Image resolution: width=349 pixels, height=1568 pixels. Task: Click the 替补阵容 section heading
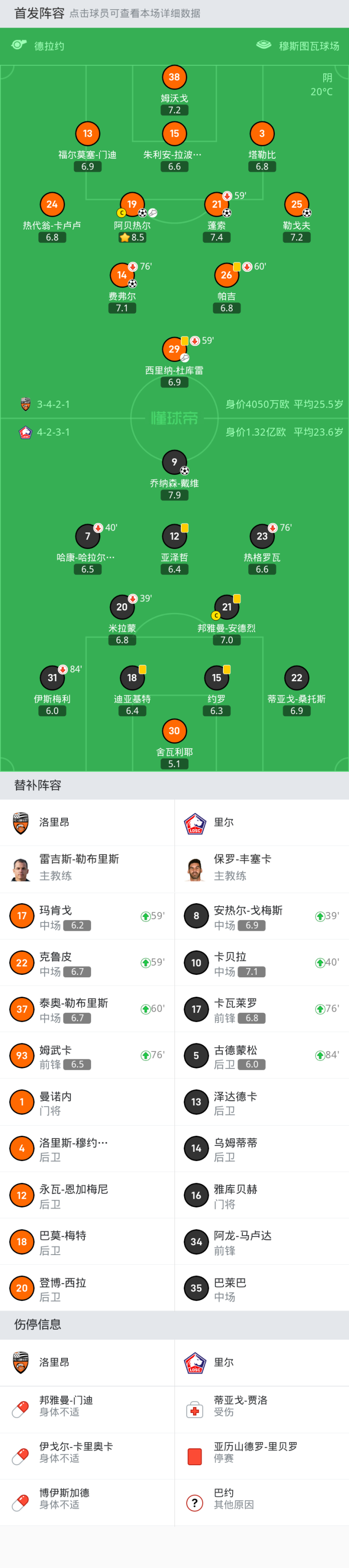pyautogui.click(x=38, y=785)
